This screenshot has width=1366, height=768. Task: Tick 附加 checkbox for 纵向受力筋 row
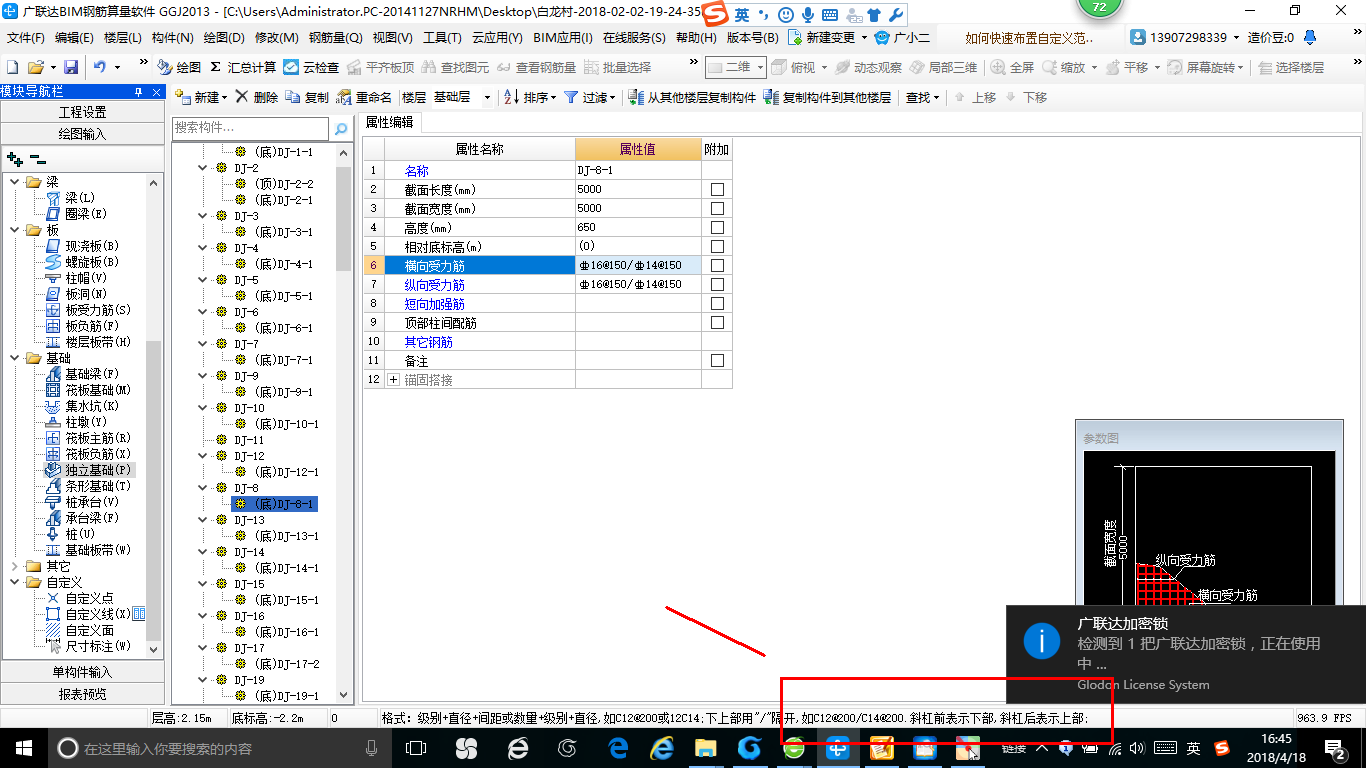717,285
